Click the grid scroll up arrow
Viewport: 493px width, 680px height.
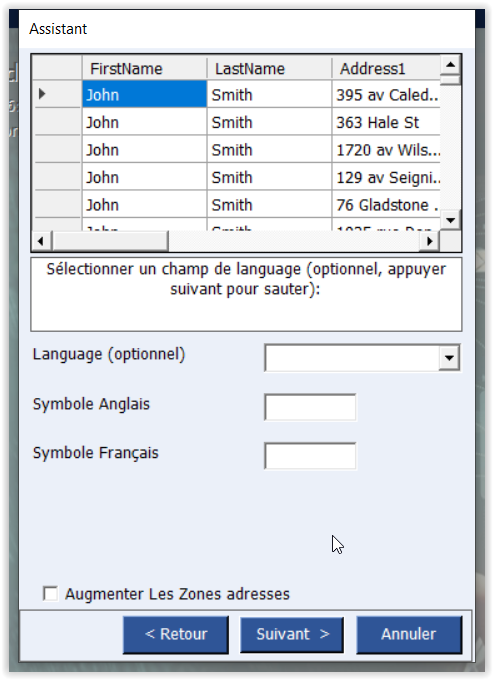[451, 65]
